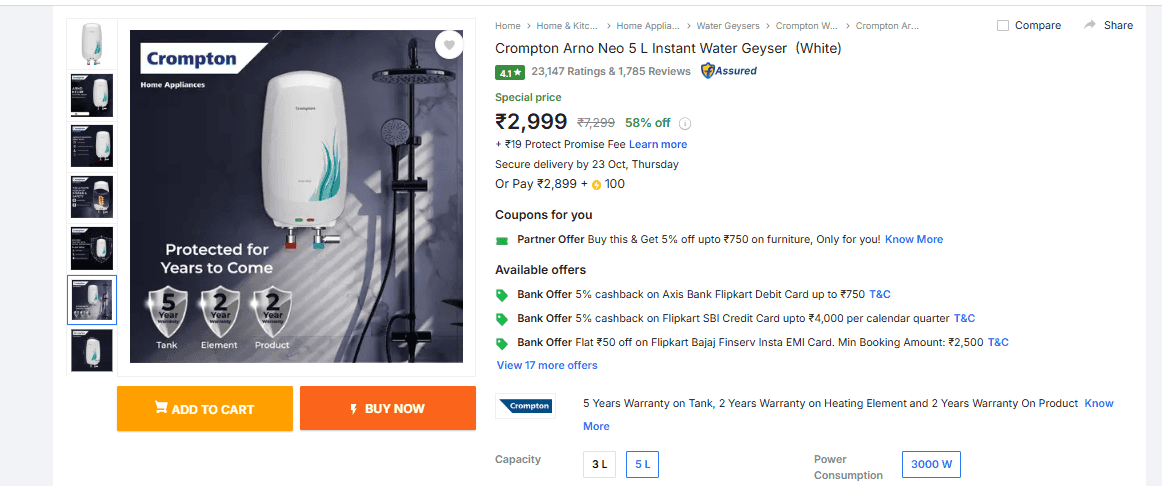Screen dimensions: 1162x486
Task: Open Learn more about Protect Promise Fee
Action: [x=657, y=144]
